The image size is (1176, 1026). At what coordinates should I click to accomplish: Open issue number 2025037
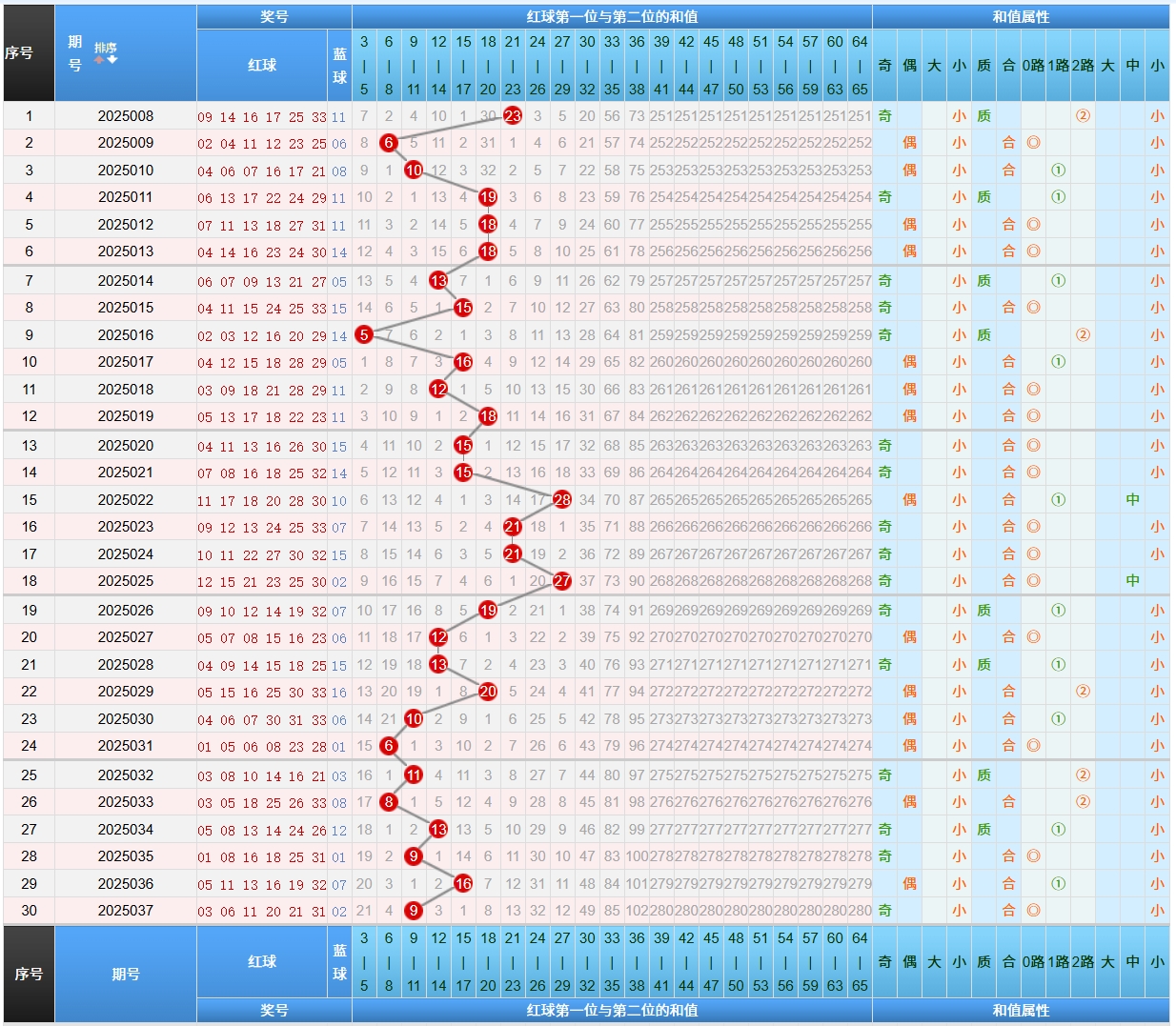[126, 911]
